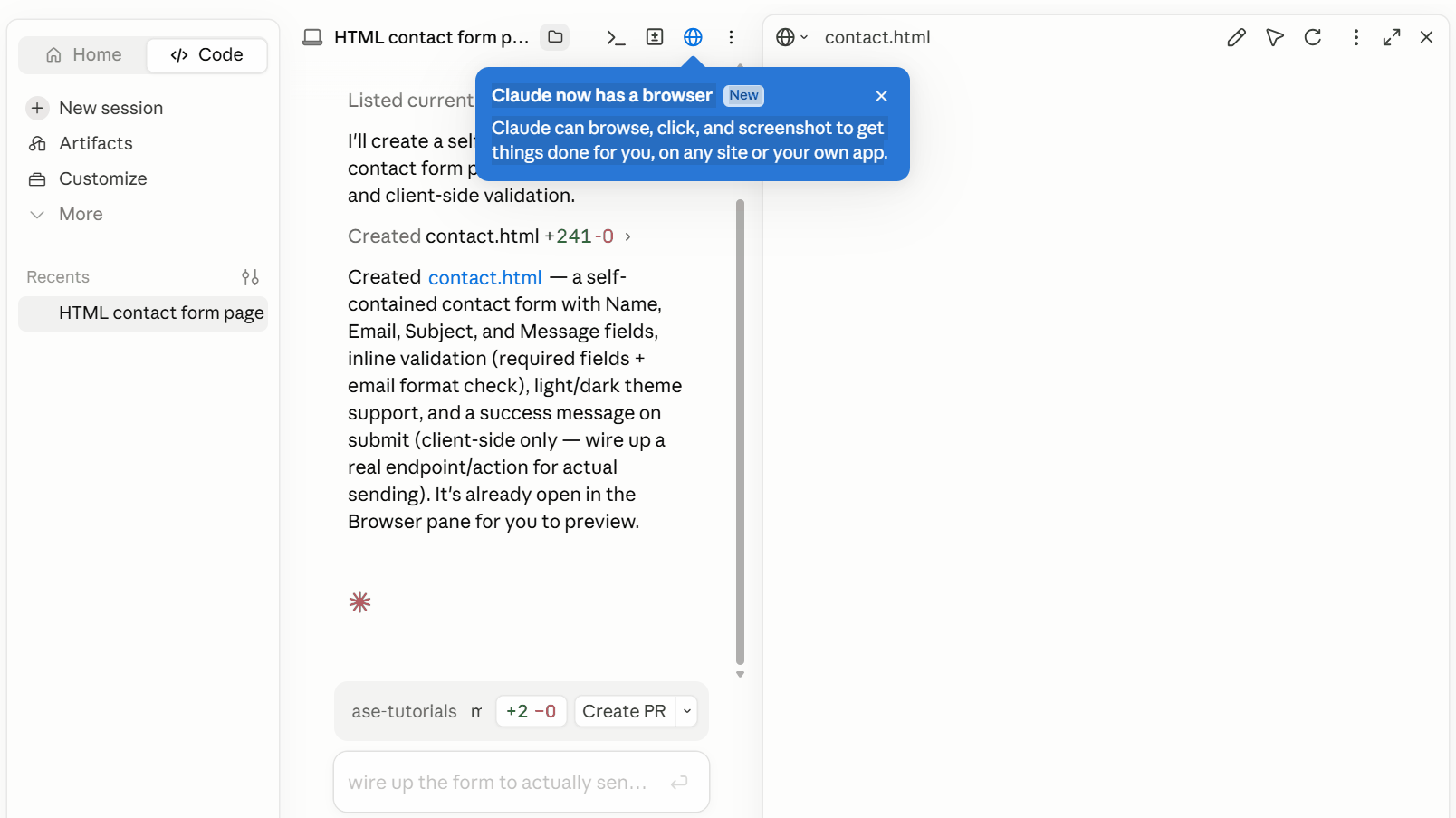
Task: Expand the browser pane to fullscreen
Action: (1392, 37)
